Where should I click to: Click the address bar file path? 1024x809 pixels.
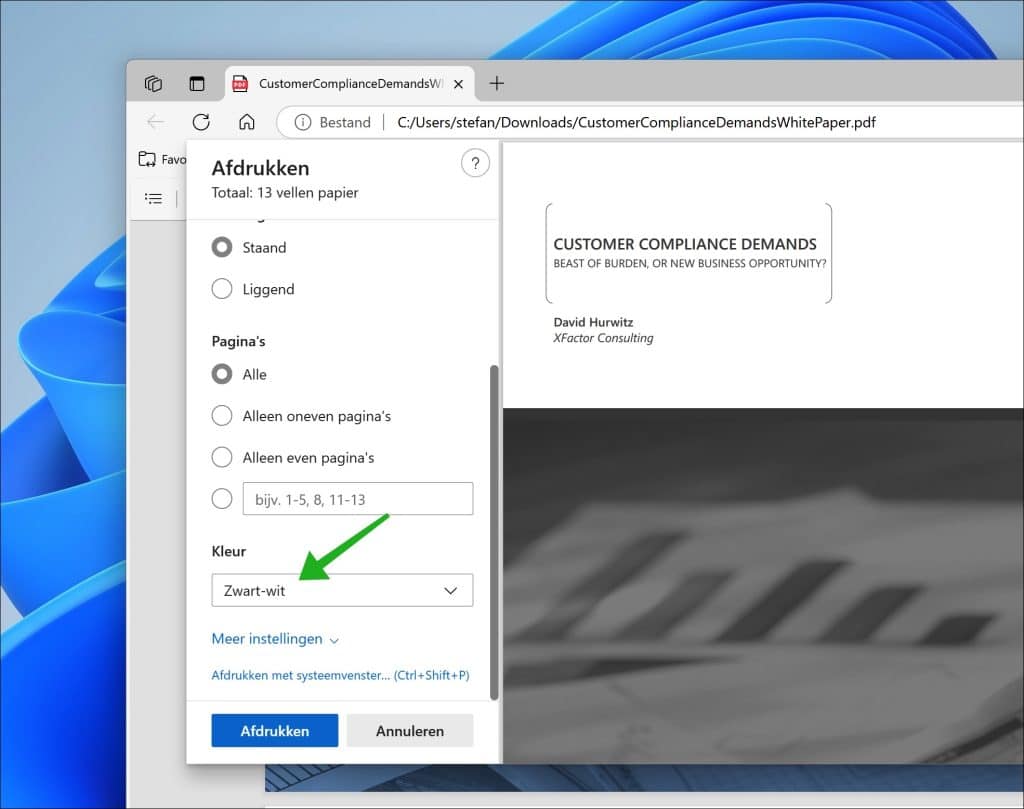636,122
